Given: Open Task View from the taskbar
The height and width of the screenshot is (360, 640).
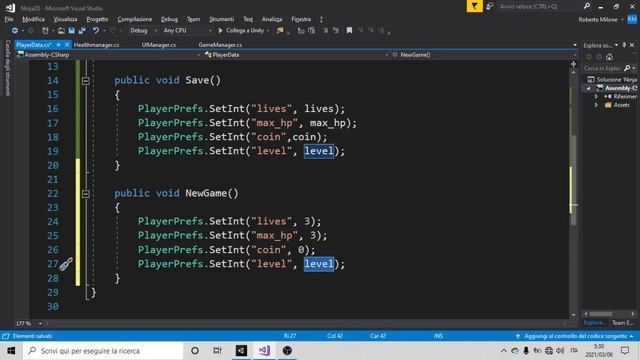Looking at the screenshot, I should 218,351.
